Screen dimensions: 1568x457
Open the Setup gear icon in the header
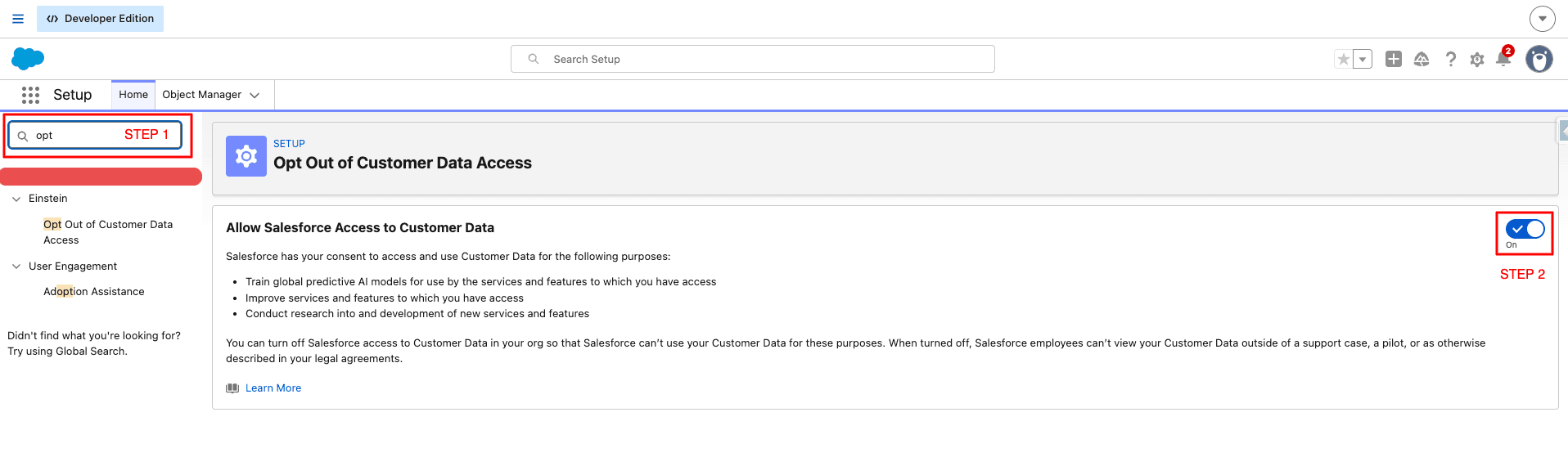(1477, 60)
